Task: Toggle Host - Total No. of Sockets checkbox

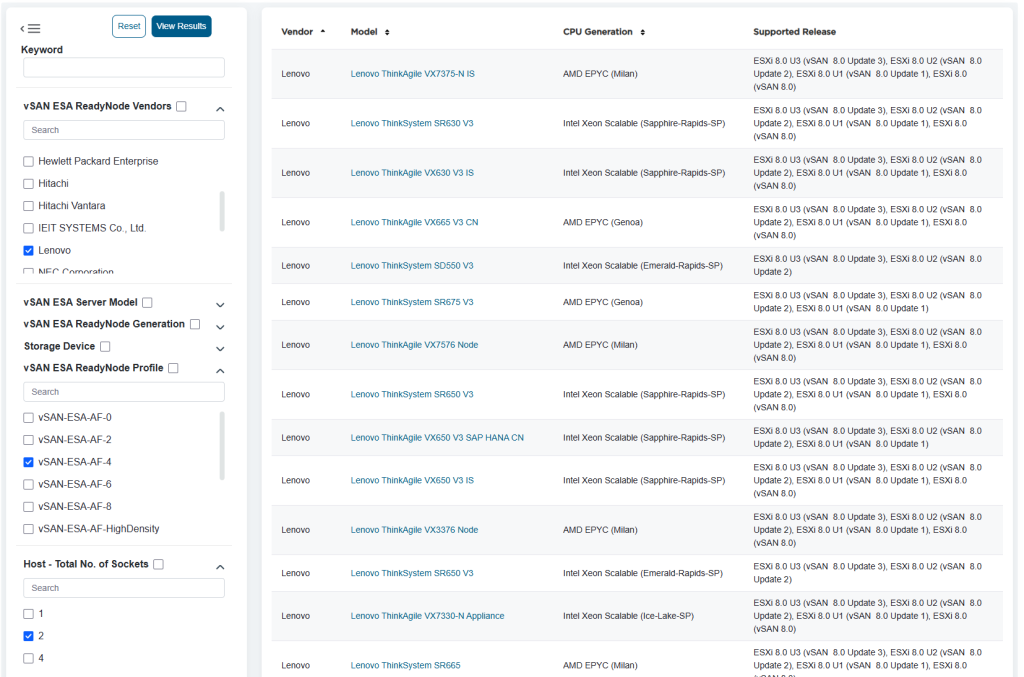Action: (x=158, y=563)
